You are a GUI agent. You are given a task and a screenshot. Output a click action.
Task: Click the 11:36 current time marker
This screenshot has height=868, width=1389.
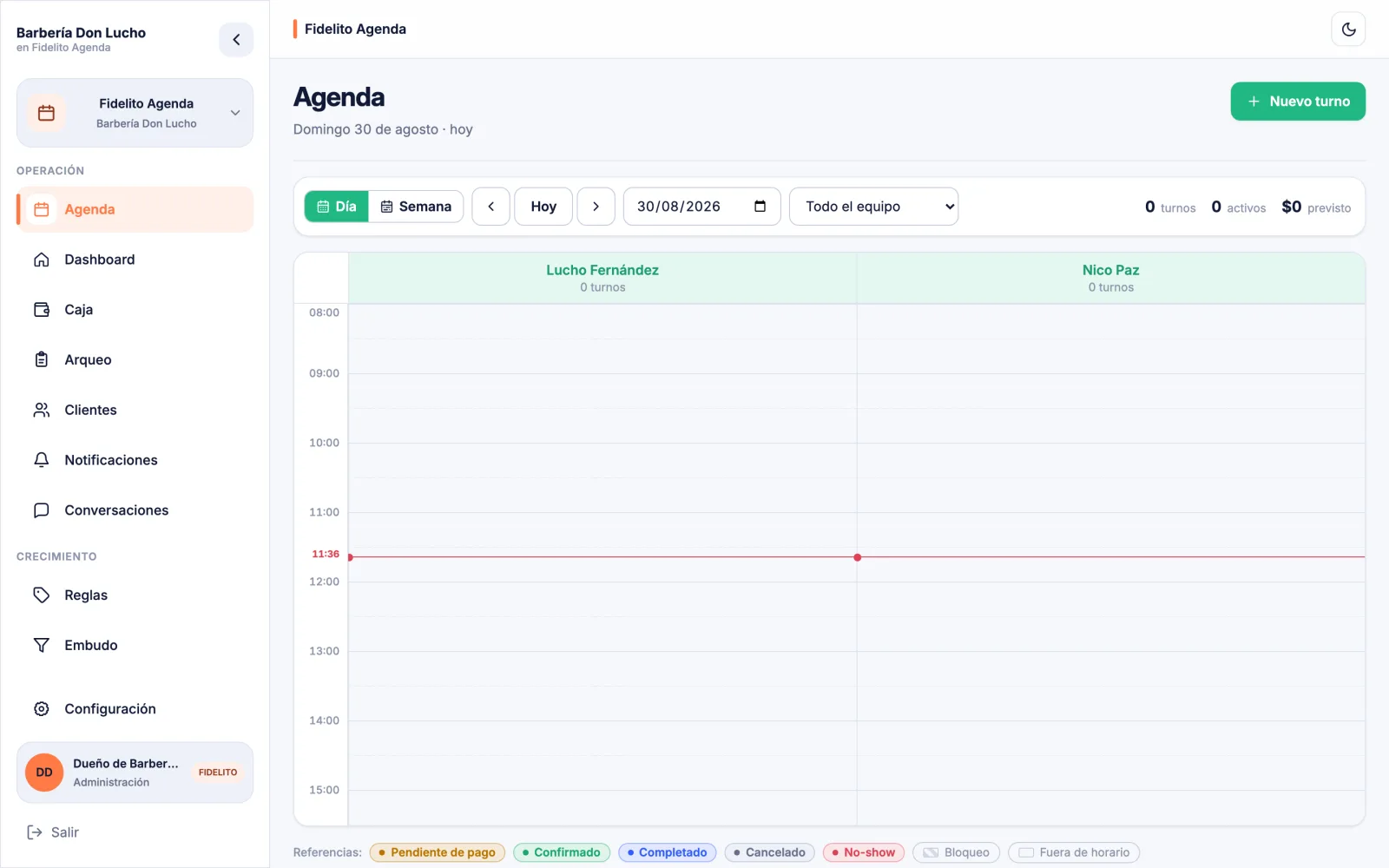[x=326, y=554]
